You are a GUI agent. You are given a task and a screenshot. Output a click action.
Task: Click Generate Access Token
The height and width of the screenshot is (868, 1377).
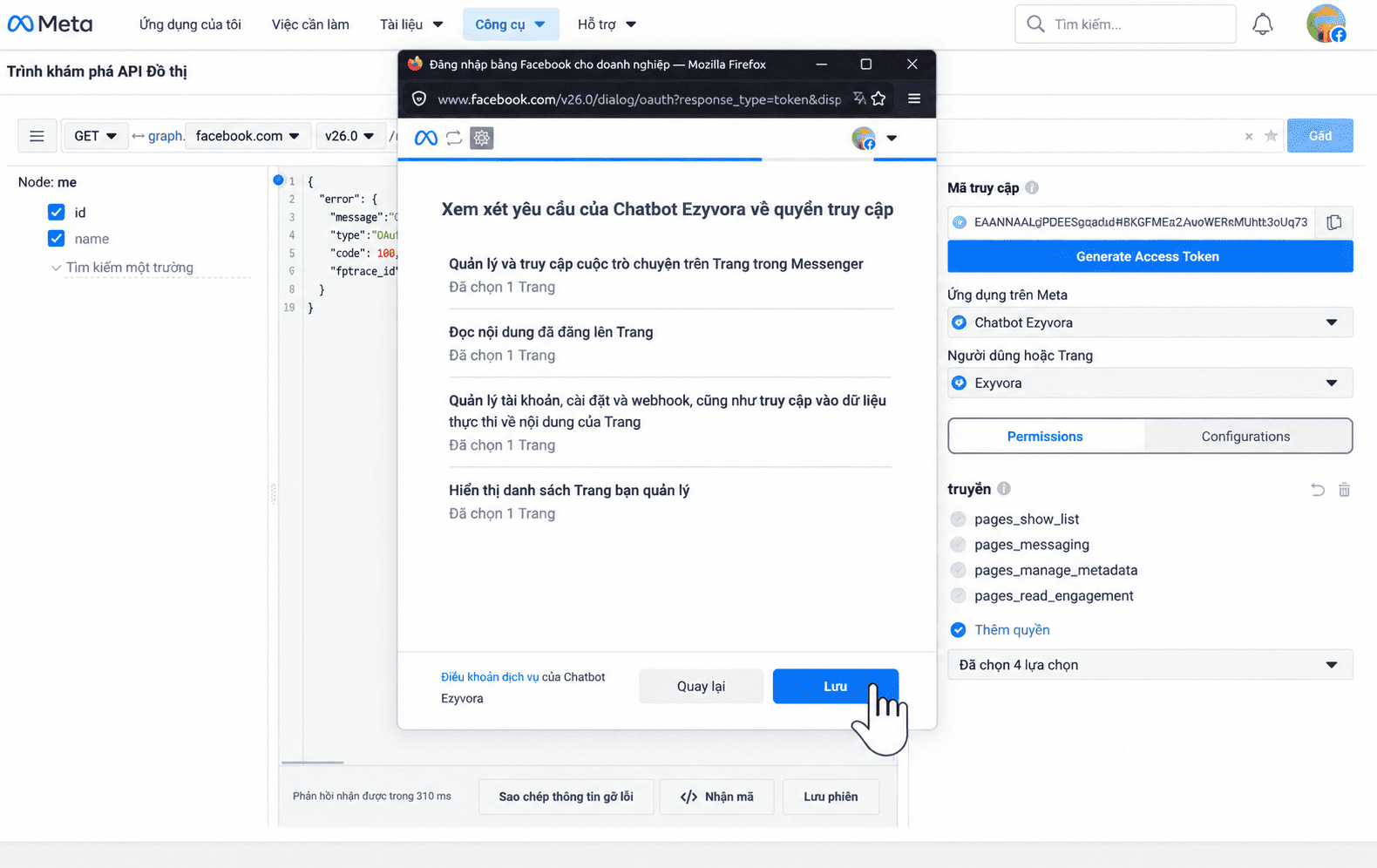click(x=1150, y=256)
